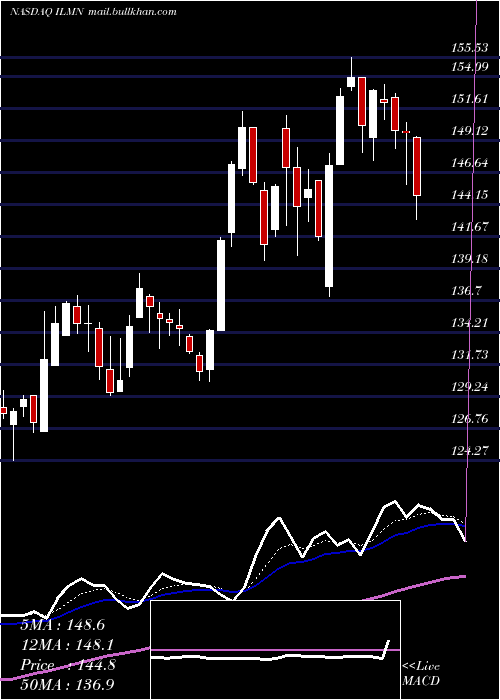Image resolution: width=500 pixels, height=700 pixels.
Task: Click the 146.64 price level label
Action: click(469, 163)
